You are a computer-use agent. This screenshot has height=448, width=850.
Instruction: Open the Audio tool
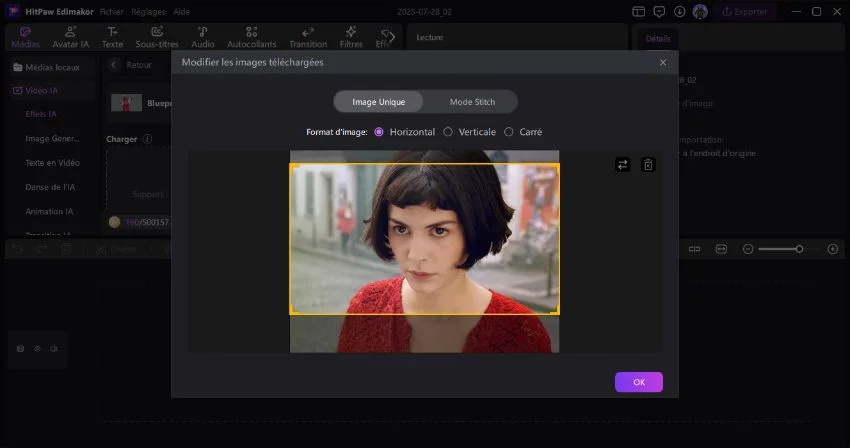pos(203,37)
